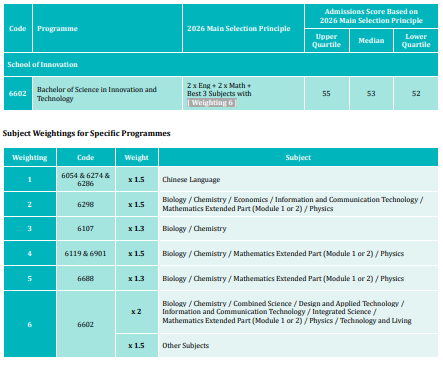Click the Subject Weightings for Specific Programmes heading
The height and width of the screenshot is (365, 443).
(x=87, y=133)
